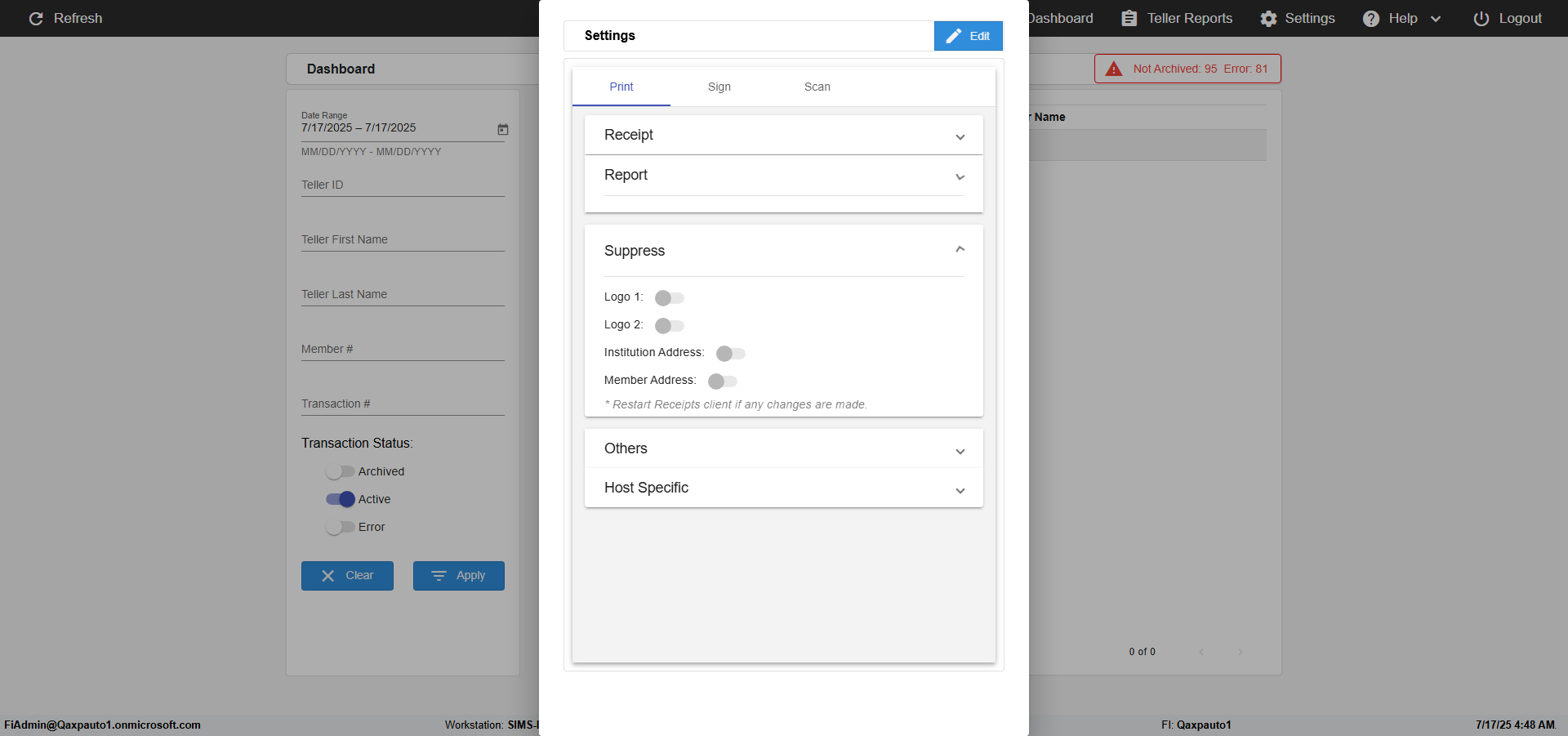Click the Help question mark icon

(x=1371, y=18)
